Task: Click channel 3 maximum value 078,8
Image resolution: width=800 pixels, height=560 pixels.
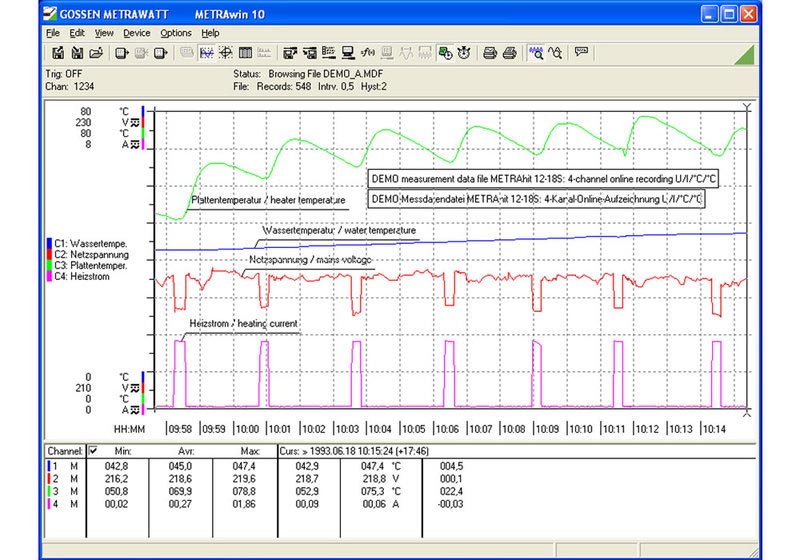Action: tap(244, 492)
